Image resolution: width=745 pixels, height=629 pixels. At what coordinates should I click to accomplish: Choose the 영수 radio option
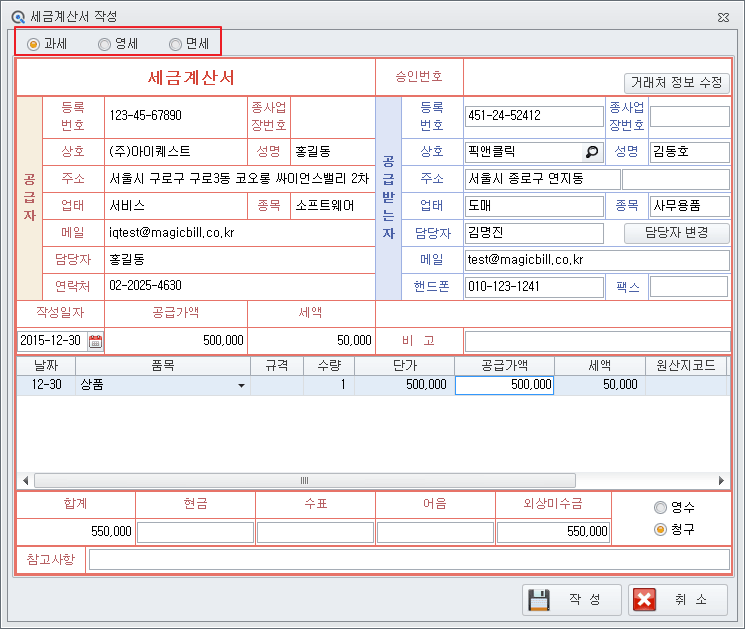pyautogui.click(x=660, y=507)
